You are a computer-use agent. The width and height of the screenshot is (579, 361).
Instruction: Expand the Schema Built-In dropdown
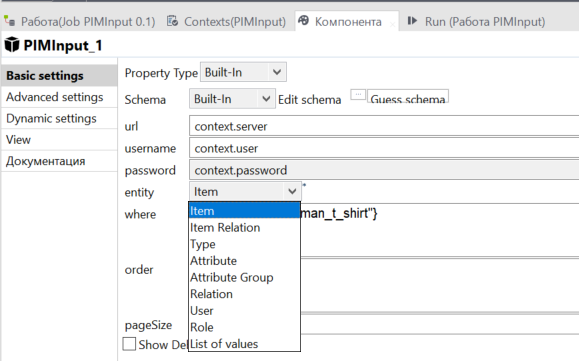point(232,99)
